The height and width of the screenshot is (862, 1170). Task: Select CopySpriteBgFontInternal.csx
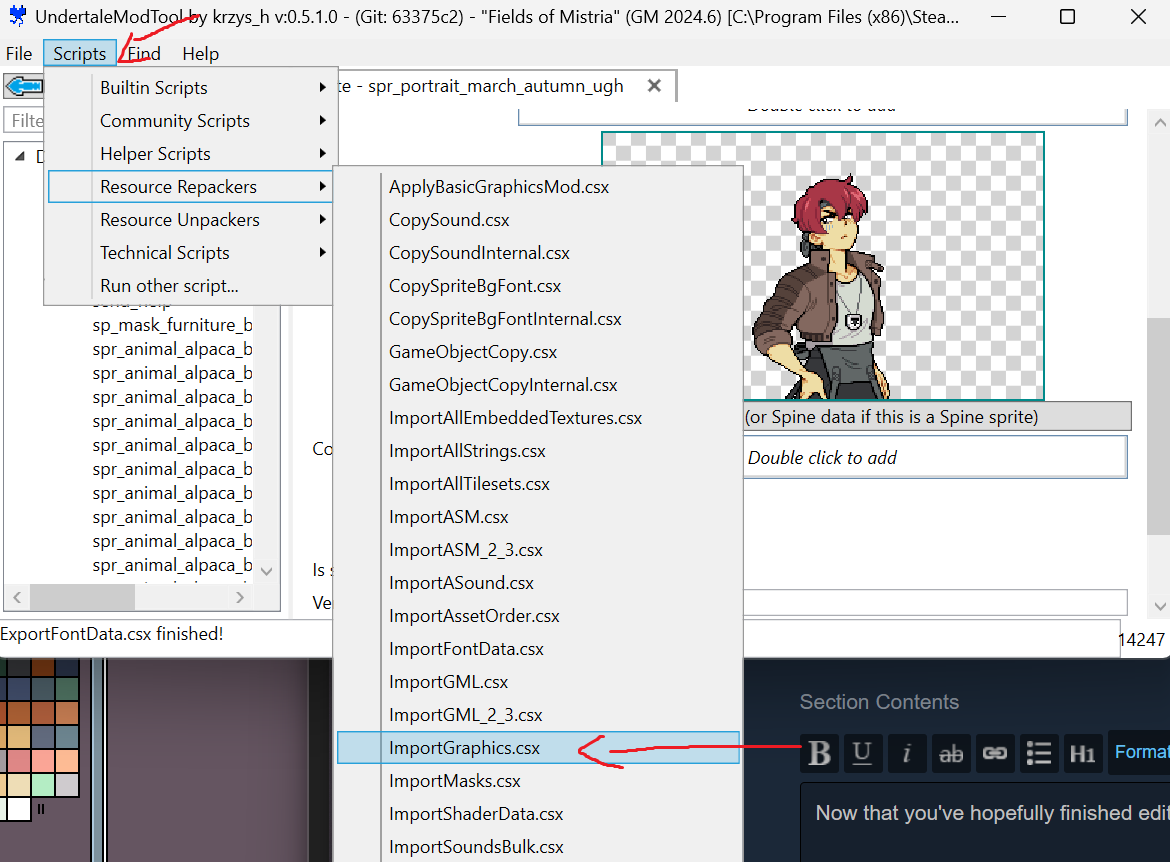[x=538, y=319]
